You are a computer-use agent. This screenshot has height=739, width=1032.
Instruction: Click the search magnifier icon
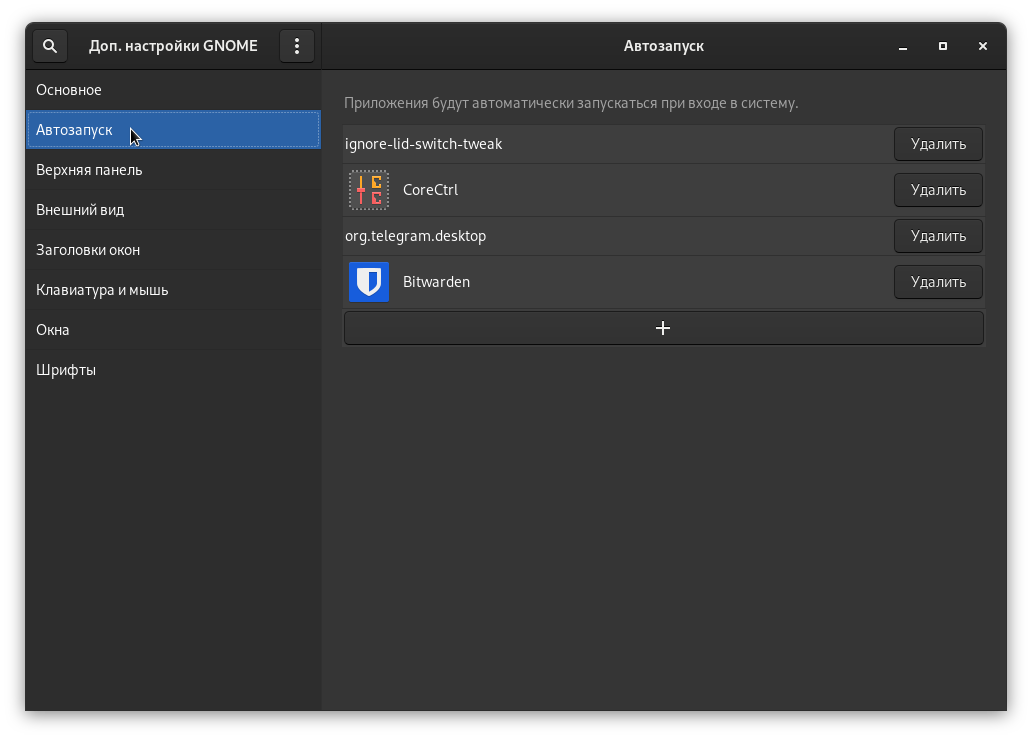[50, 46]
